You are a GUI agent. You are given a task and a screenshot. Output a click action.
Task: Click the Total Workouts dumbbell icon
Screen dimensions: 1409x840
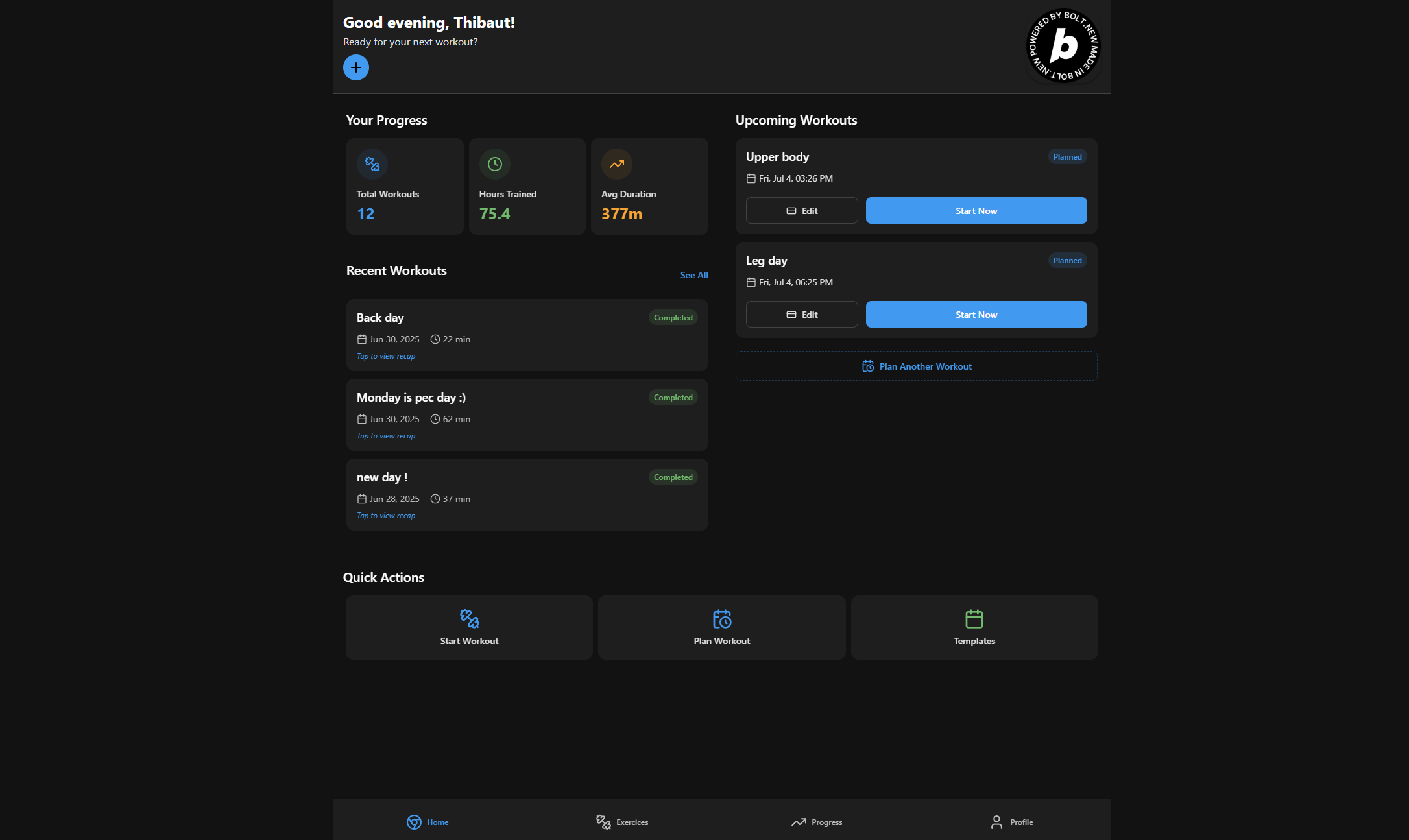coord(372,164)
